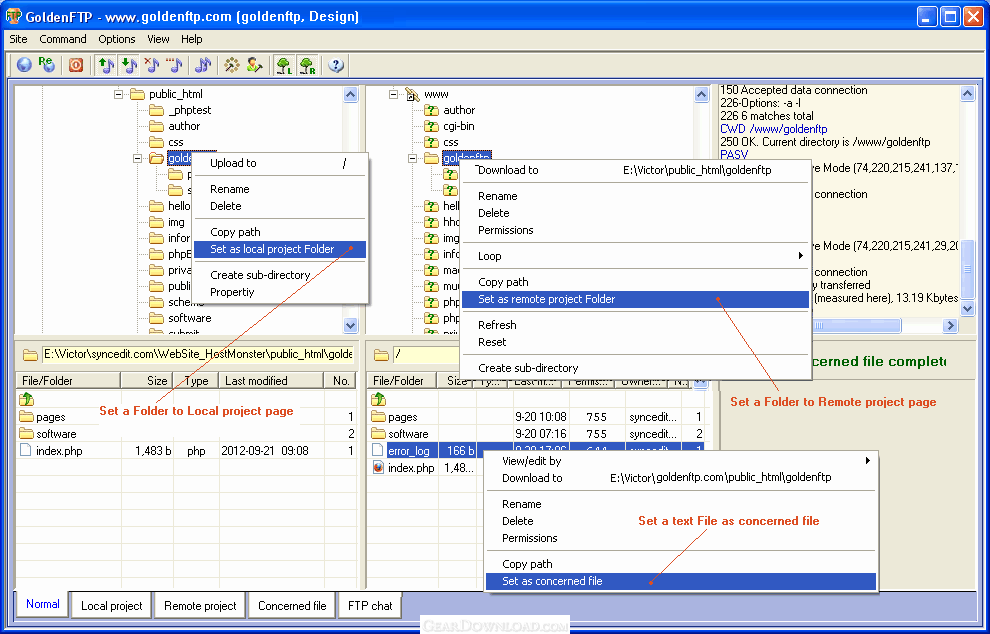
Task: Click log horizontal scrollbar right arrow
Action: [950, 326]
